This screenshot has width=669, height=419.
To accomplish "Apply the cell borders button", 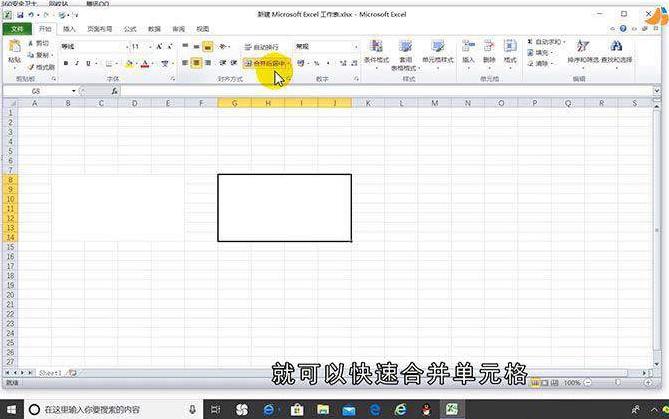I will click(x=109, y=64).
